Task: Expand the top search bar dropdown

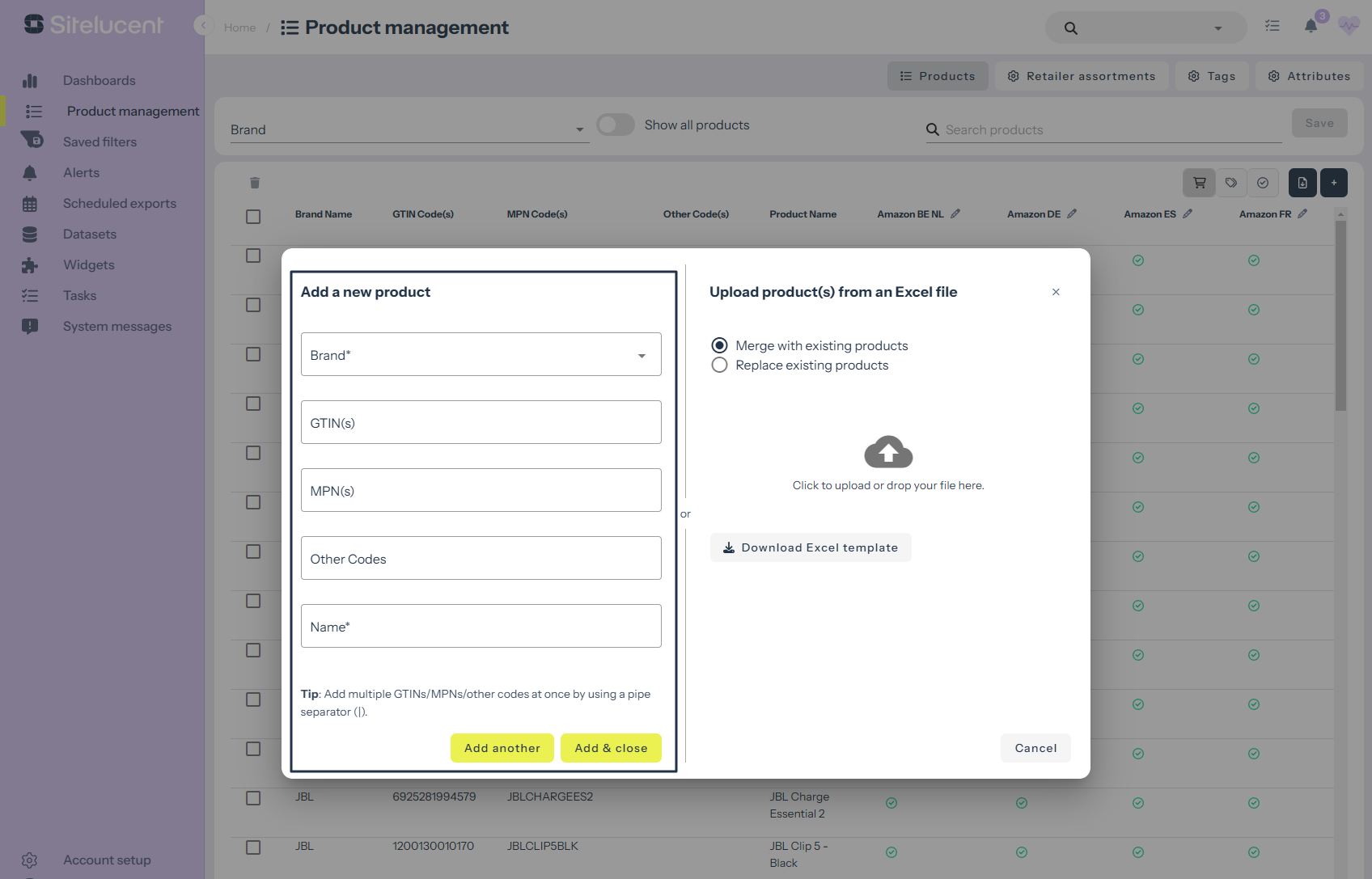Action: 1217,28
